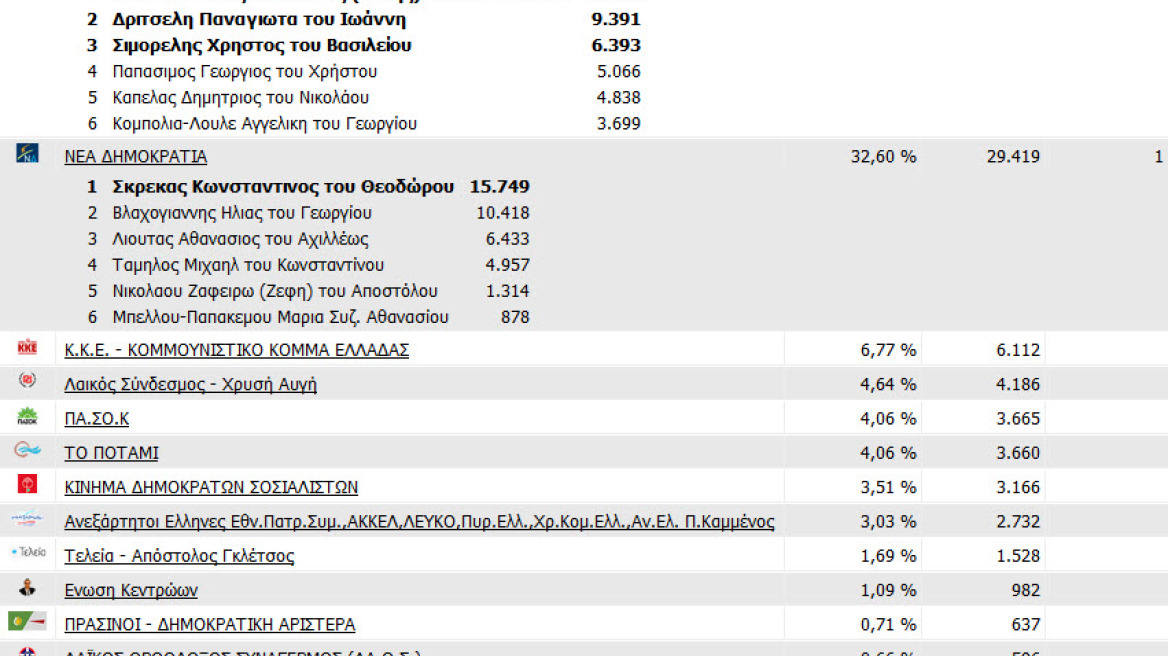This screenshot has height=656, width=1168.
Task: Click the 3.660 votes cell for ΤΟ ΠΟΤΑΜΙ
Action: tap(1018, 453)
